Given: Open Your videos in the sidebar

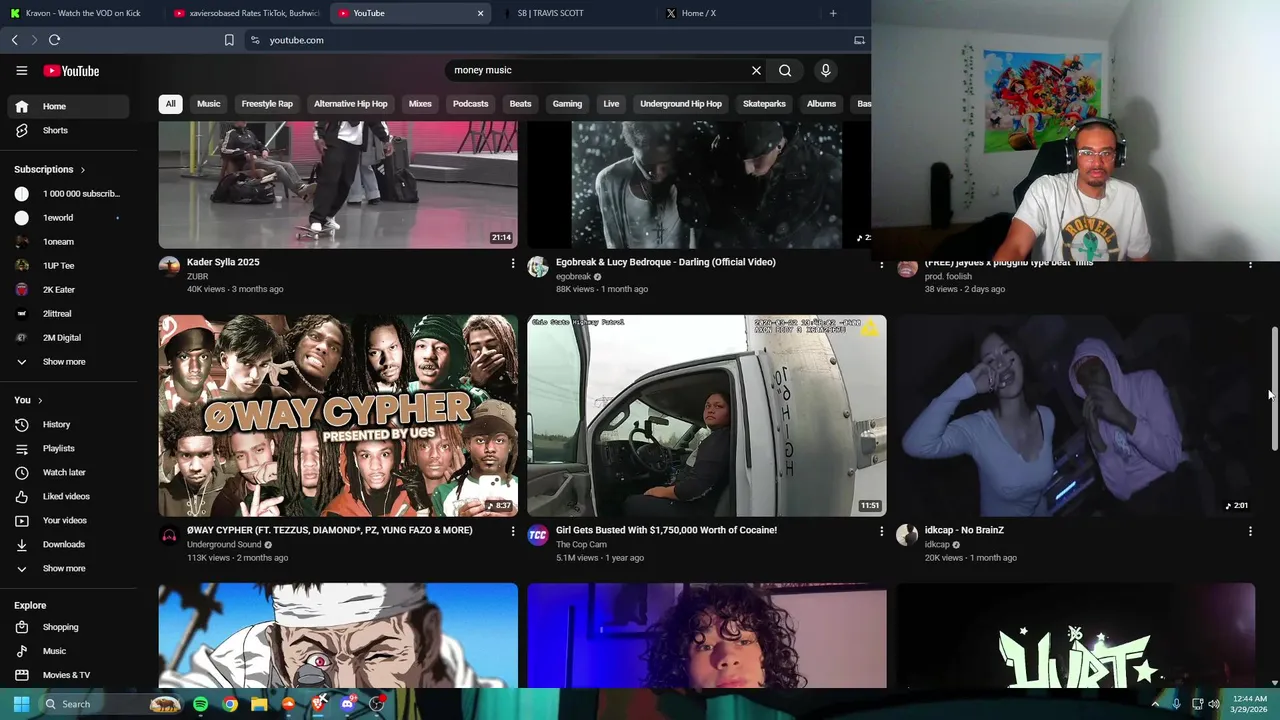Looking at the screenshot, I should click(68, 520).
